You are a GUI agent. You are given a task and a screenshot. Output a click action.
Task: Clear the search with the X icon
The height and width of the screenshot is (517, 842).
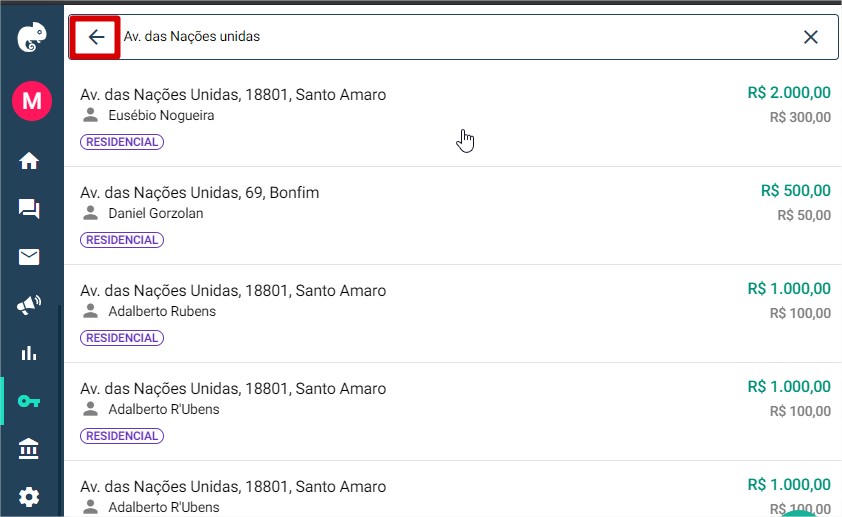[810, 37]
